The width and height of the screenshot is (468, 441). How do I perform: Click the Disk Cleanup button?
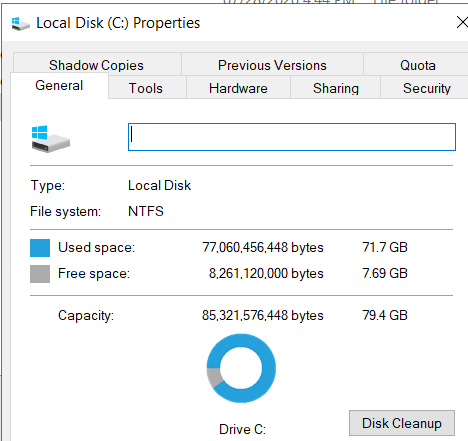(x=402, y=423)
